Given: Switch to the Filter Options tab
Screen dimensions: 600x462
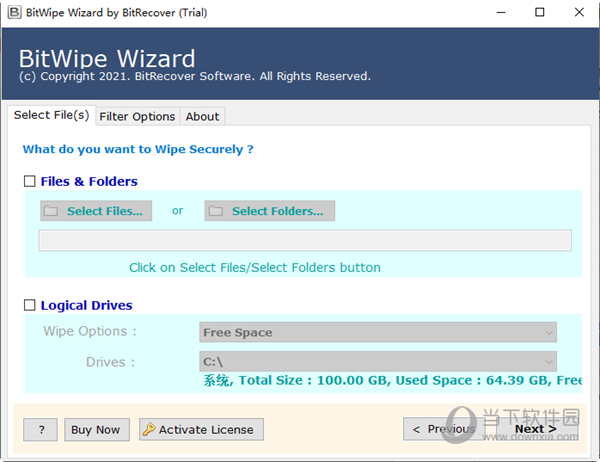Looking at the screenshot, I should [x=137, y=116].
